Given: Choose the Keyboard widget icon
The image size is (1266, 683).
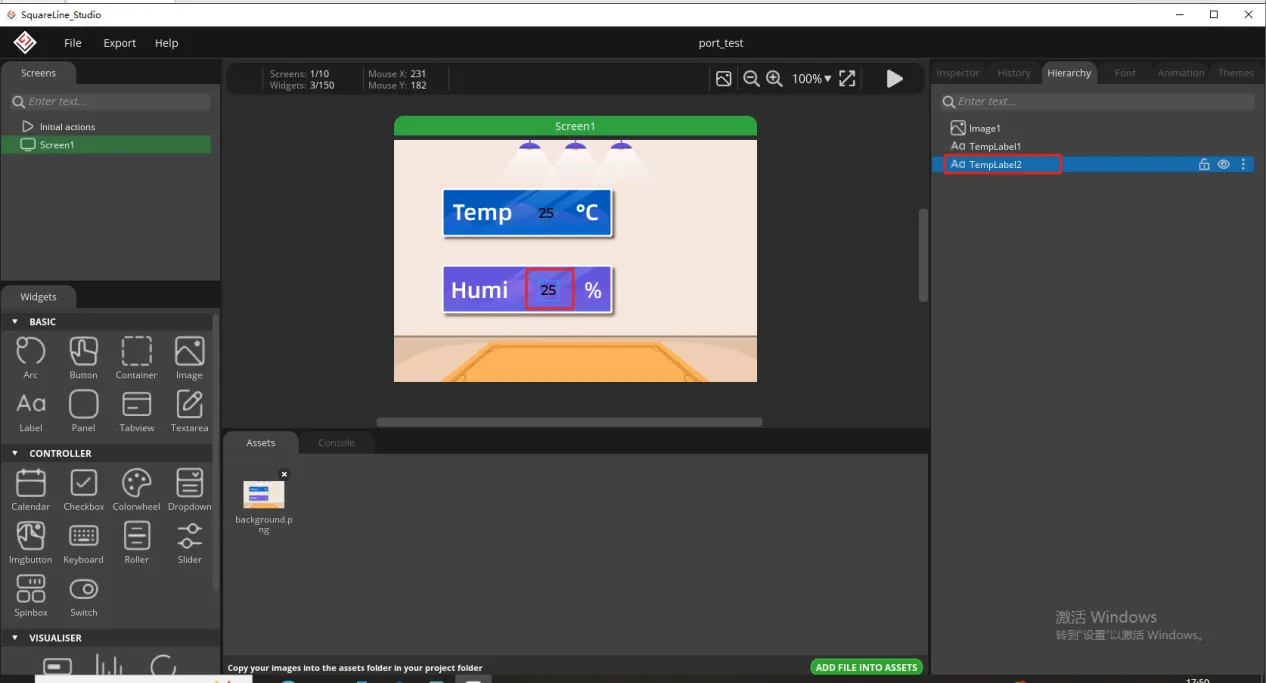Looking at the screenshot, I should tap(83, 537).
